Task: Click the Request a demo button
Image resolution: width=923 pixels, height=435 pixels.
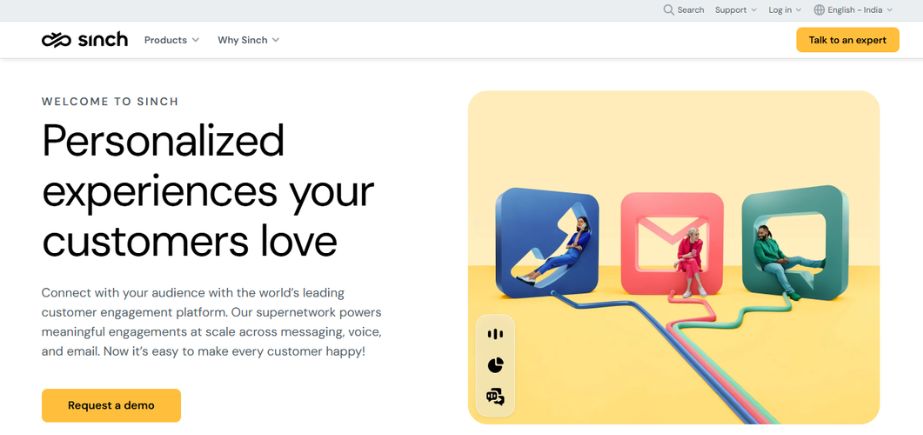Action: 111,406
